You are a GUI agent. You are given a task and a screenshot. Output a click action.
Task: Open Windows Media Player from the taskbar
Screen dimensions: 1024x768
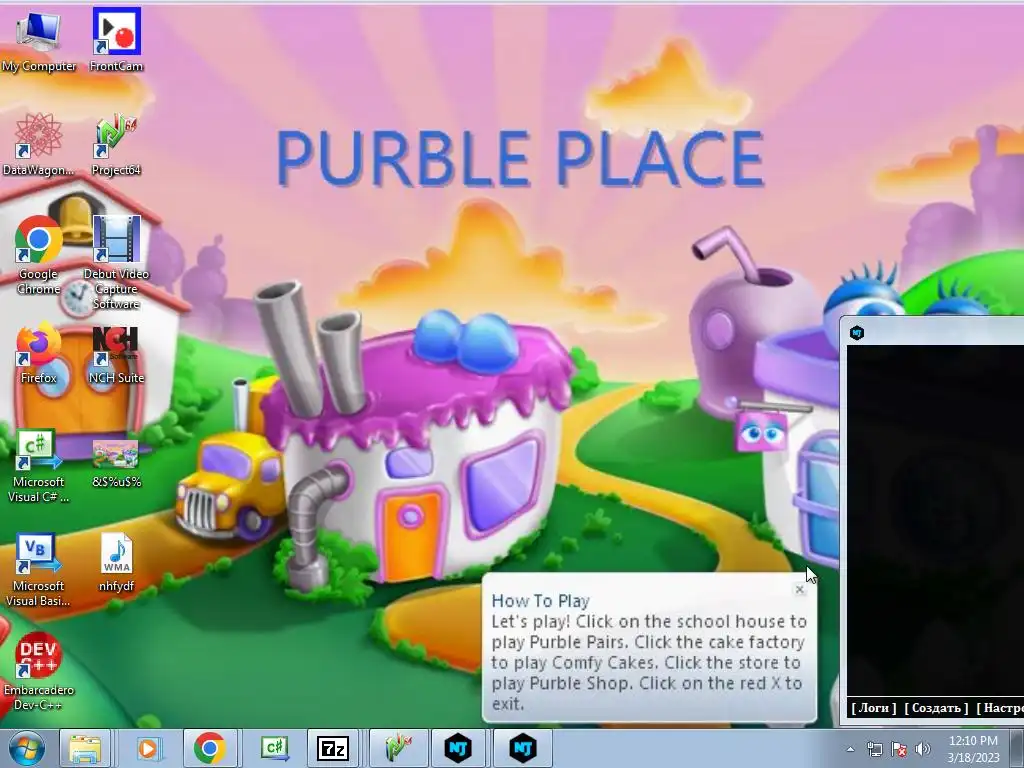click(148, 748)
